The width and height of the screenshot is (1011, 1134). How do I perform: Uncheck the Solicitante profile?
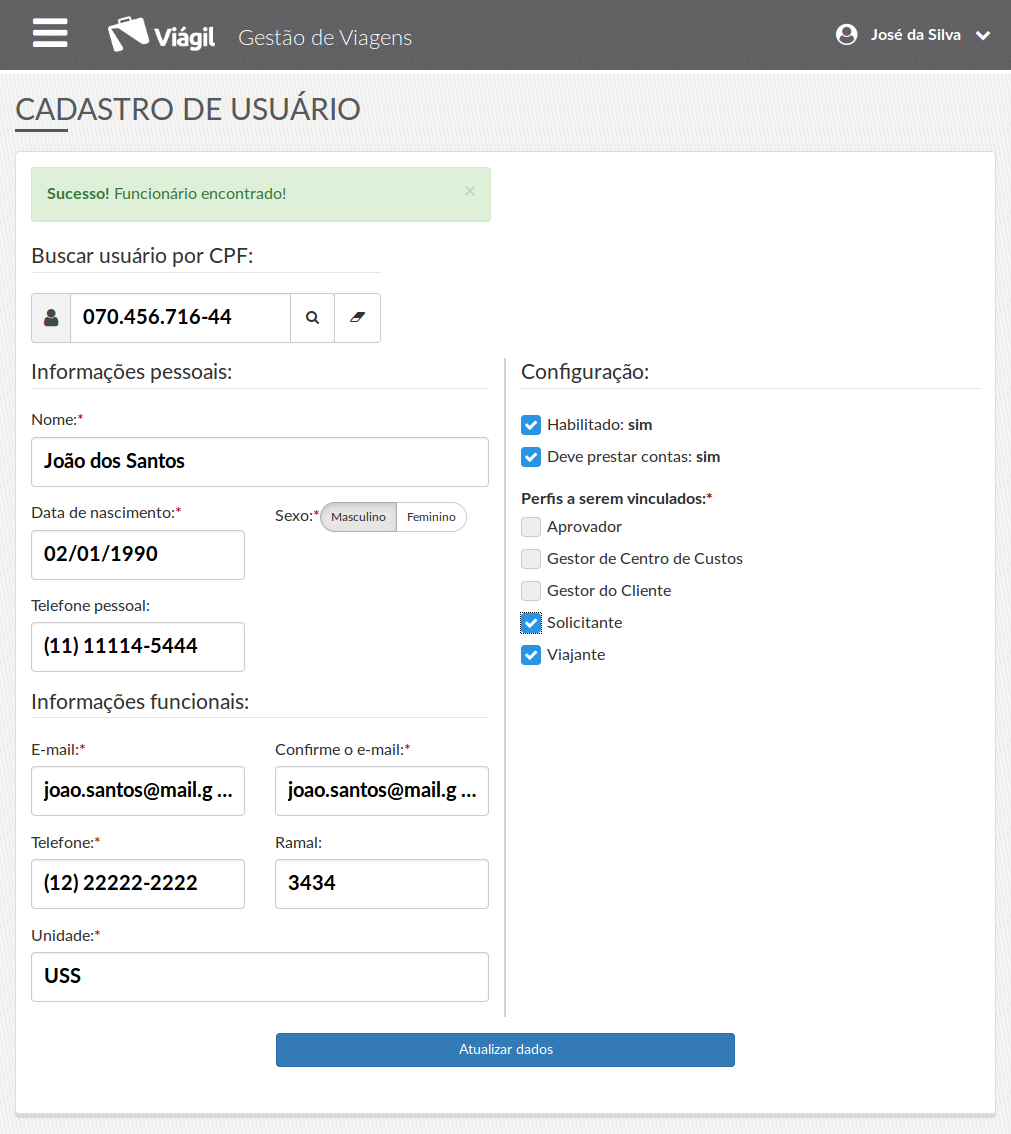point(531,623)
